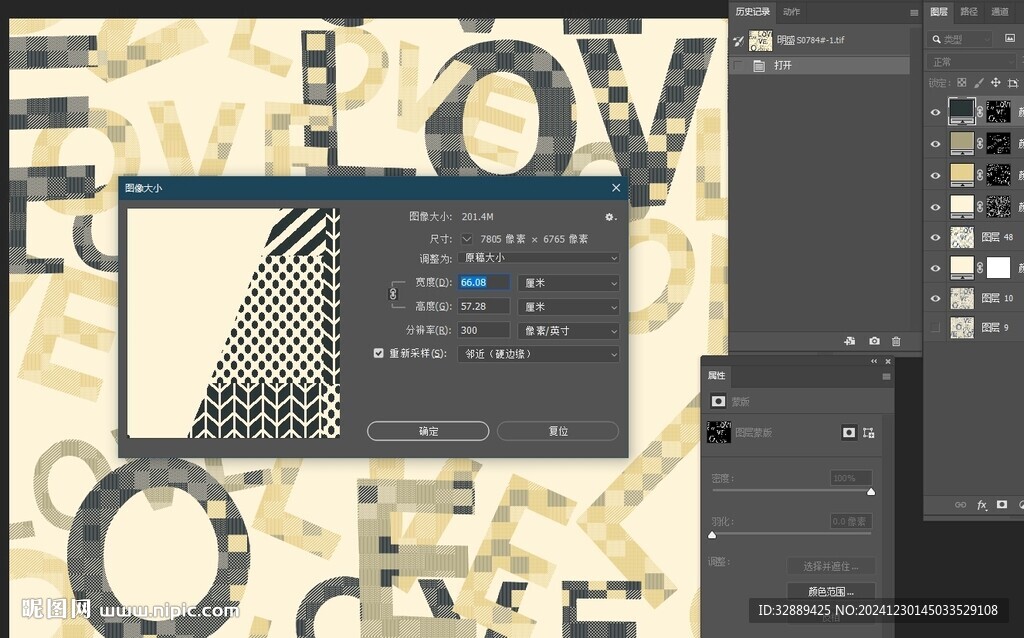Click 选择并遮住 select and mask button

click(x=831, y=566)
